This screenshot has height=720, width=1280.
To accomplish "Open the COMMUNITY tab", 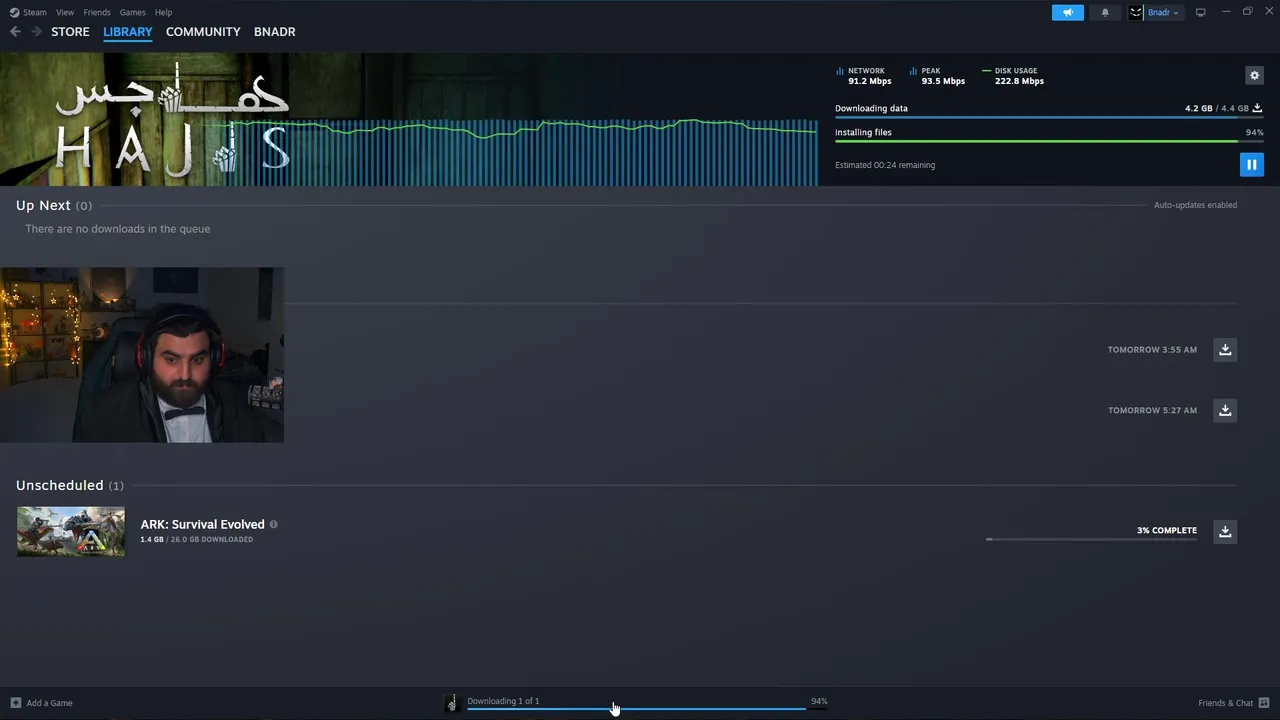I will pos(203,32).
